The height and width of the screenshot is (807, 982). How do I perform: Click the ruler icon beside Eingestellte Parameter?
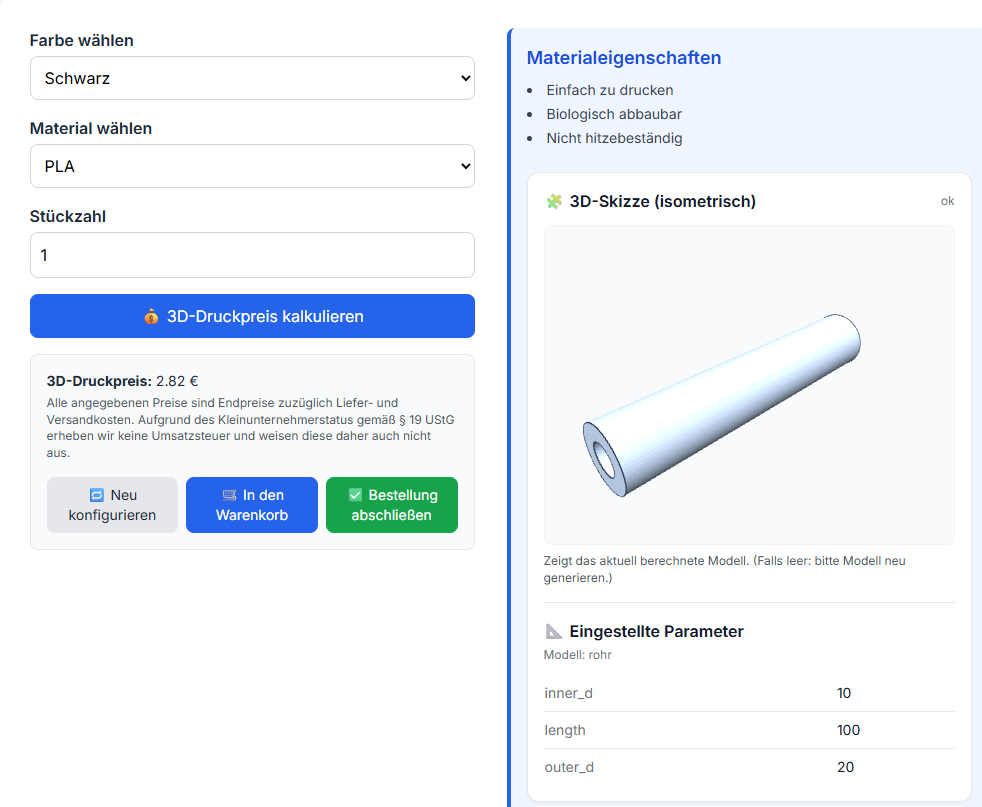551,631
